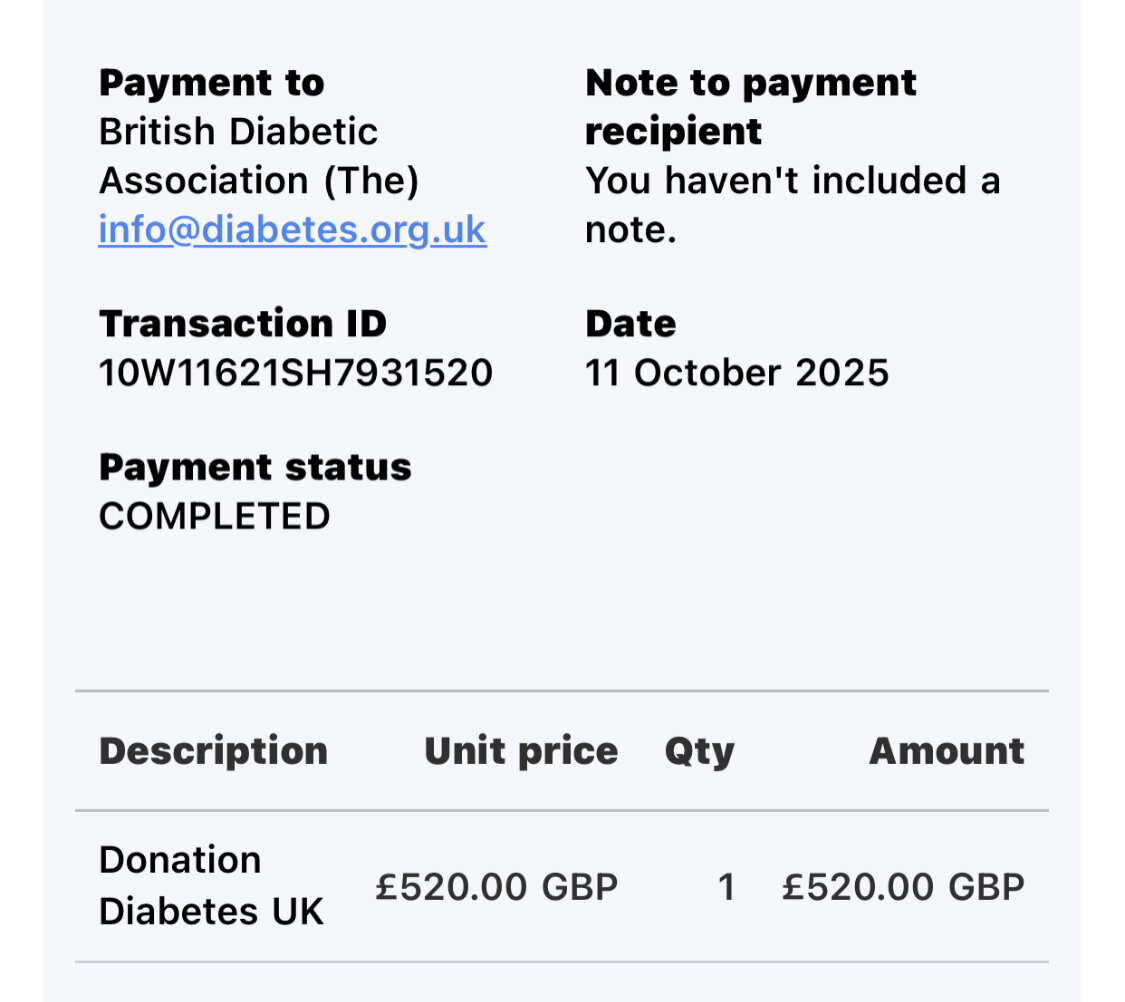Click the "Note to payment recipient" heading
The image size is (1125, 1002).
[750, 106]
